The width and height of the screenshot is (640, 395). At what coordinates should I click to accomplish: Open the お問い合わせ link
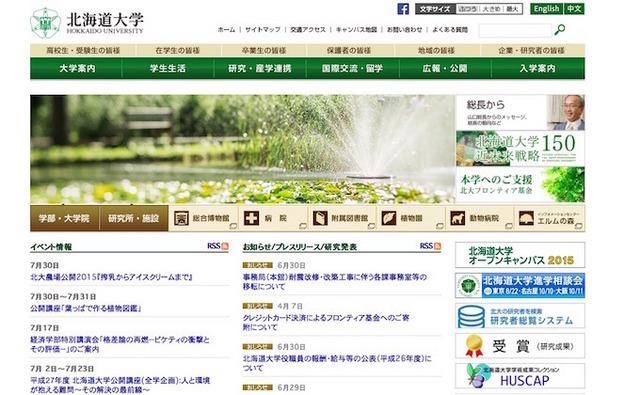[404, 30]
